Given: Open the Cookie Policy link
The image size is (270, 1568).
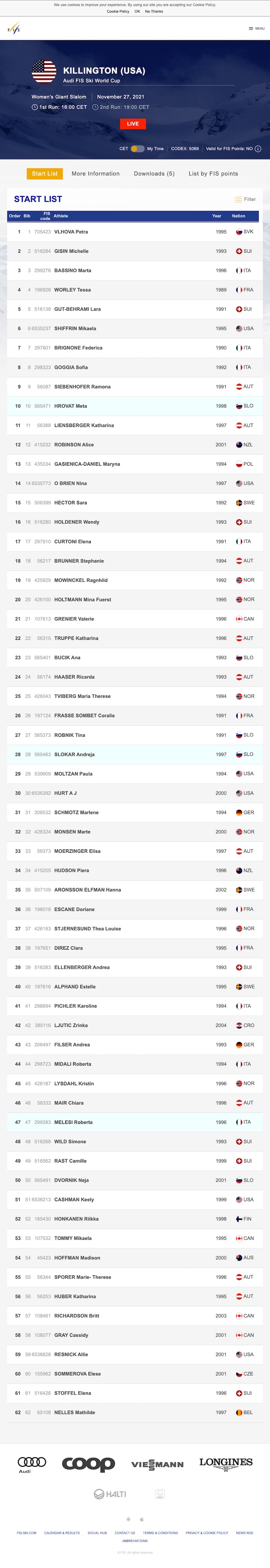Looking at the screenshot, I should tap(118, 12).
